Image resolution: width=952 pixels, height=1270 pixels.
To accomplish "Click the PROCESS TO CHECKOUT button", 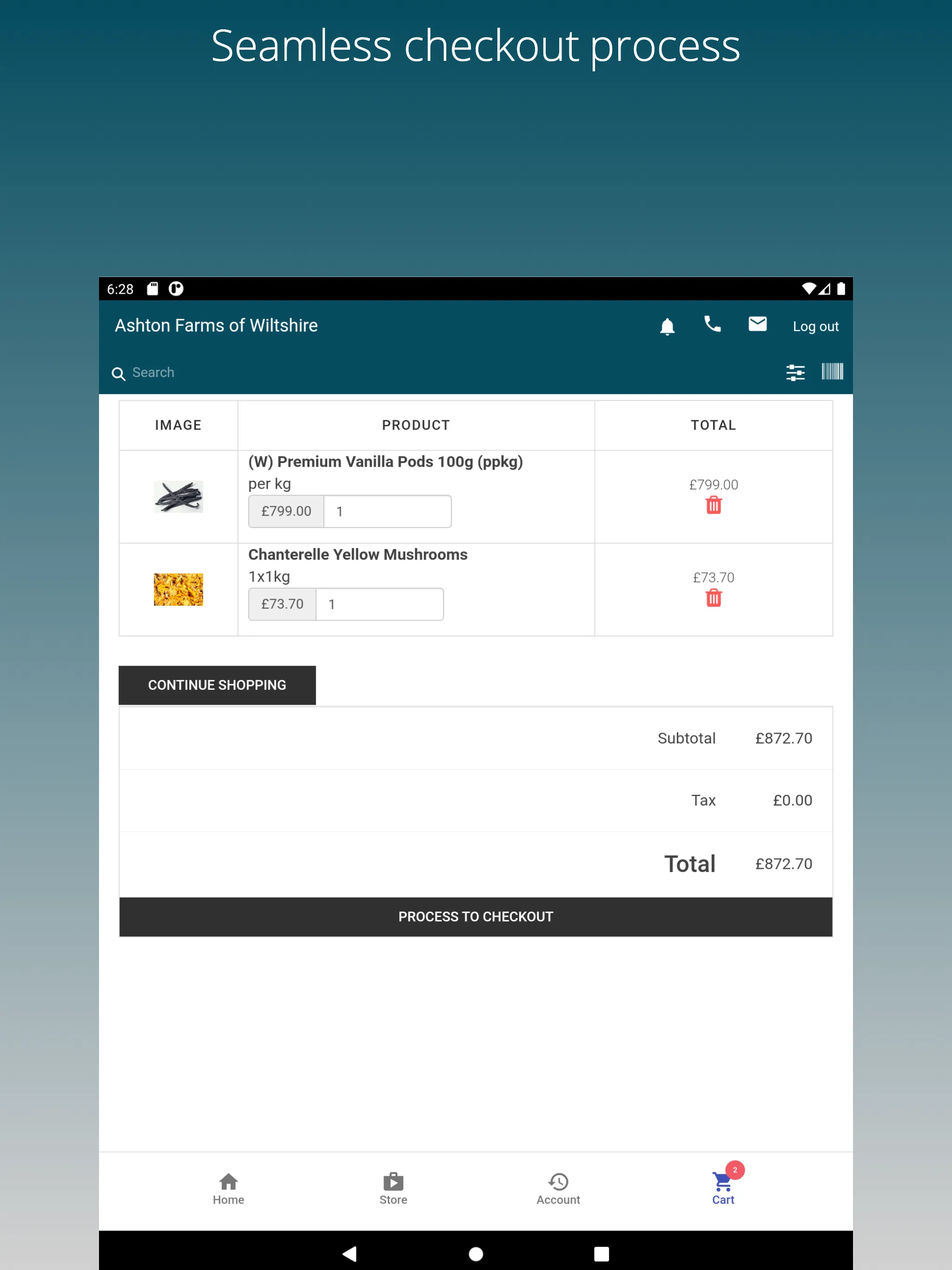I will pos(476,916).
